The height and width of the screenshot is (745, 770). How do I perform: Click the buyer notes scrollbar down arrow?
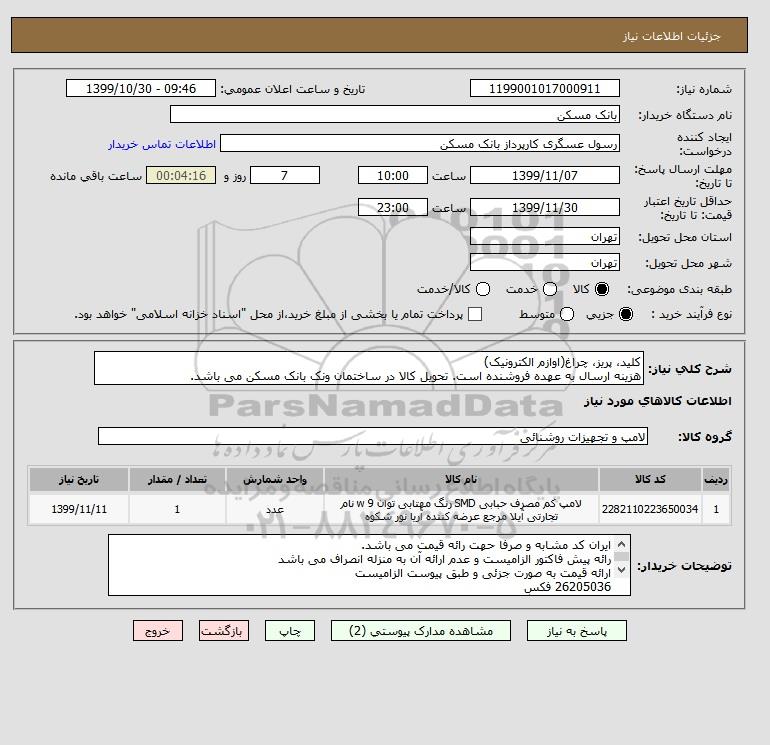[x=621, y=570]
